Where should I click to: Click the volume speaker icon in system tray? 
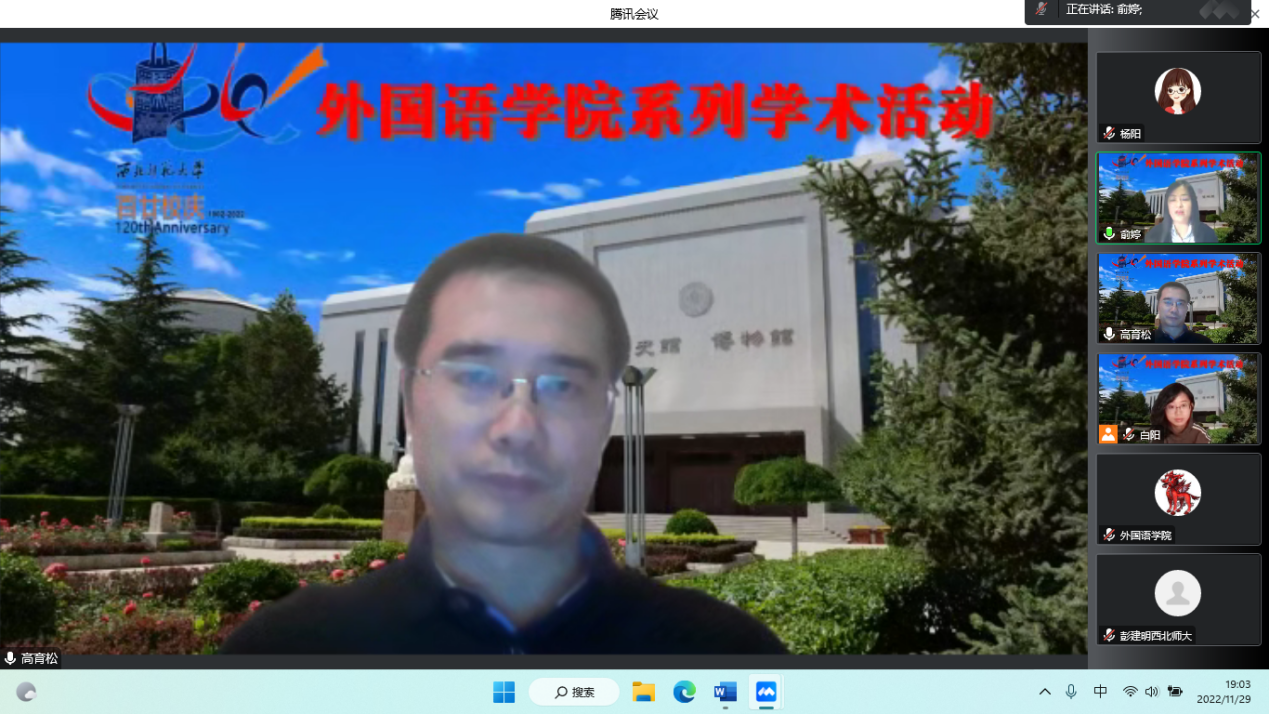point(1151,692)
